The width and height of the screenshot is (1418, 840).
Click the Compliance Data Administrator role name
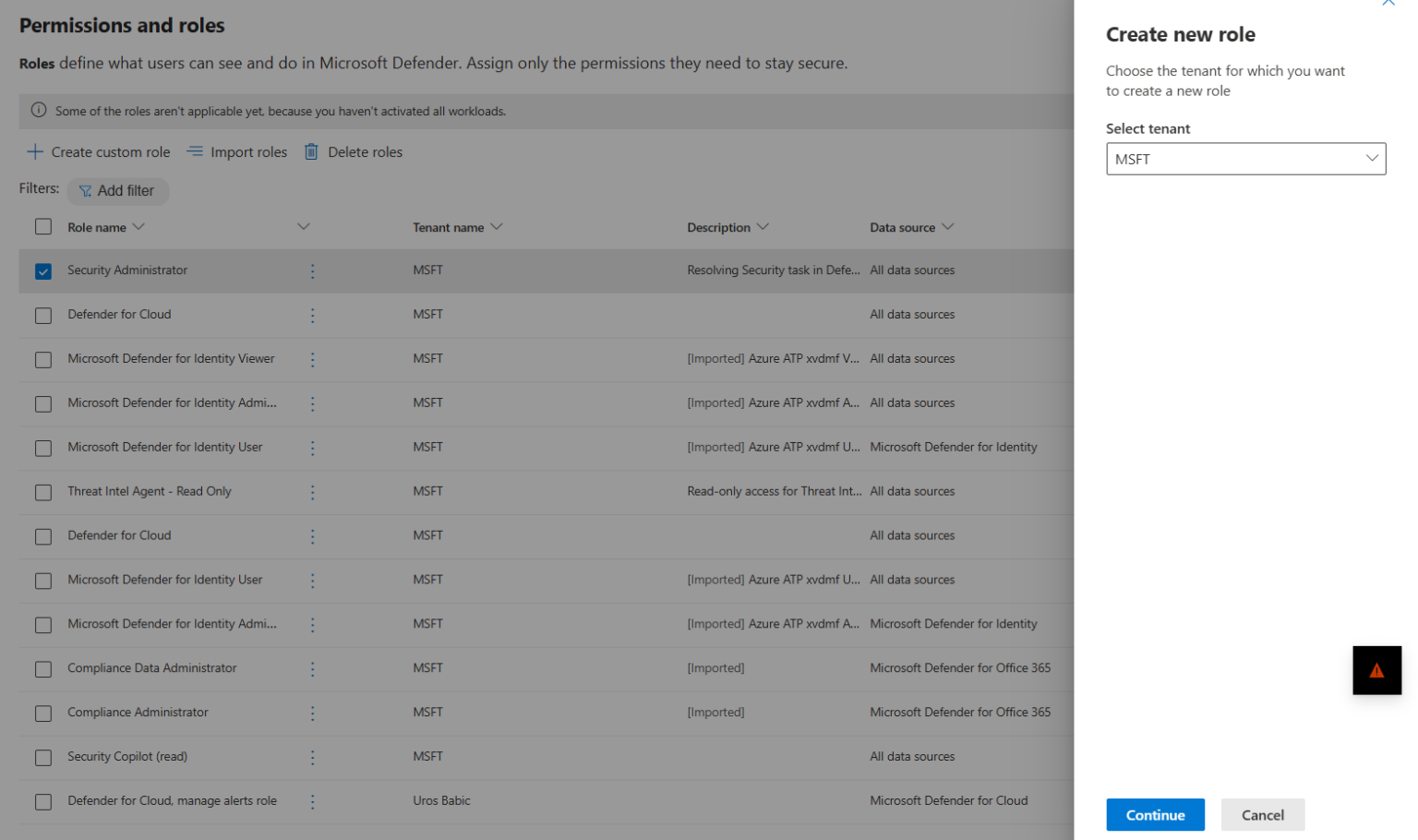click(151, 668)
